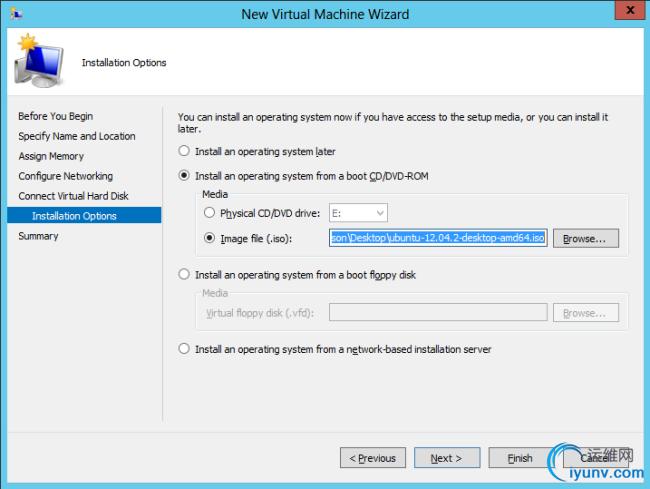
Task: Click the Next button
Action: tap(447, 458)
